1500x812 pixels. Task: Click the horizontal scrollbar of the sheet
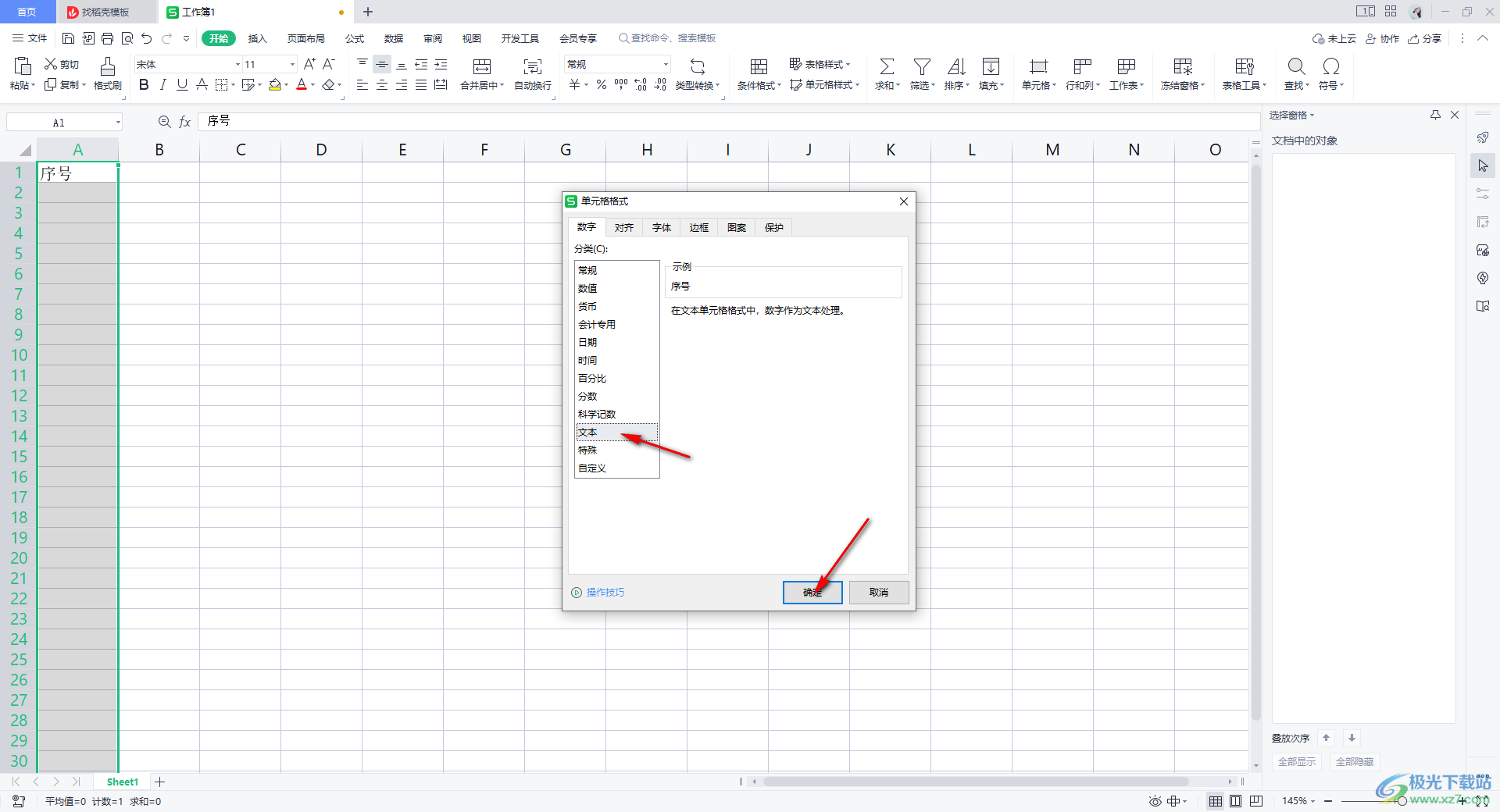coord(976,782)
